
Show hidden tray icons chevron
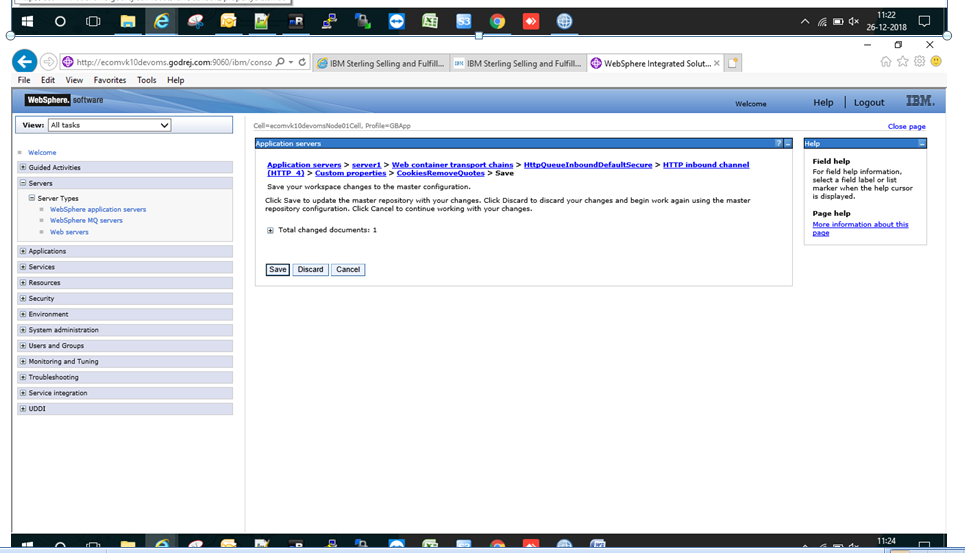pos(805,22)
